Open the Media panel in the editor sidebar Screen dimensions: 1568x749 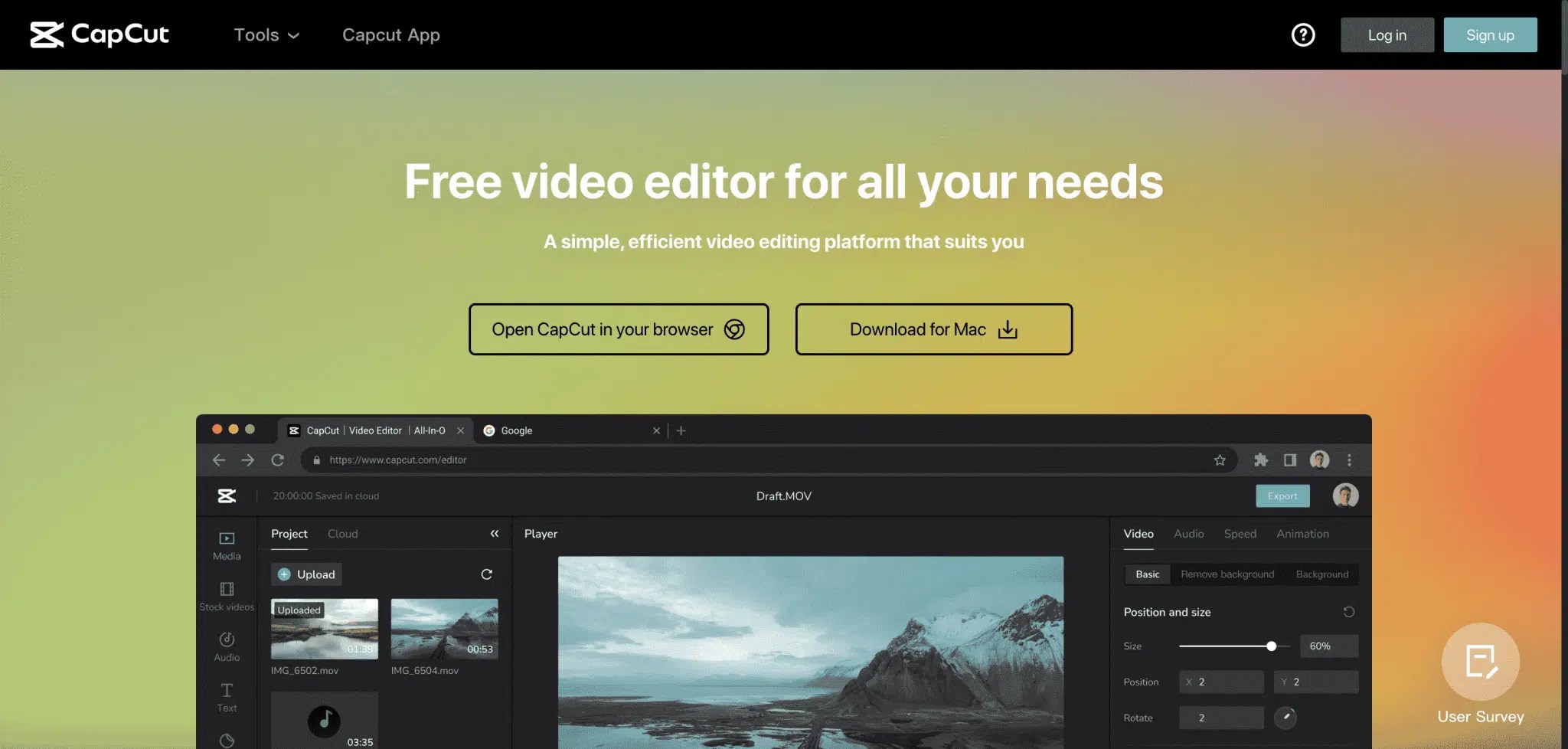[226, 545]
